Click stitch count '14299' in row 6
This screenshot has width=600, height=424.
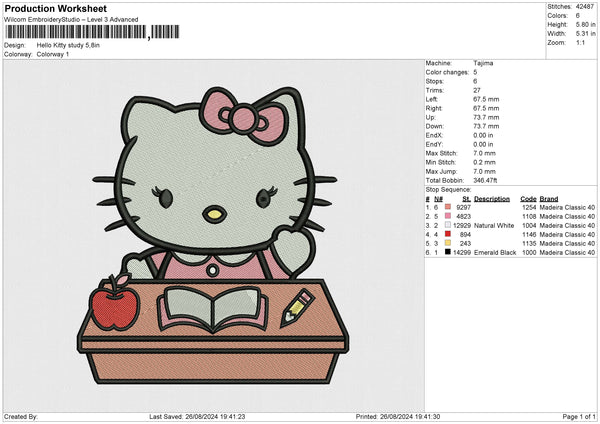click(462, 253)
